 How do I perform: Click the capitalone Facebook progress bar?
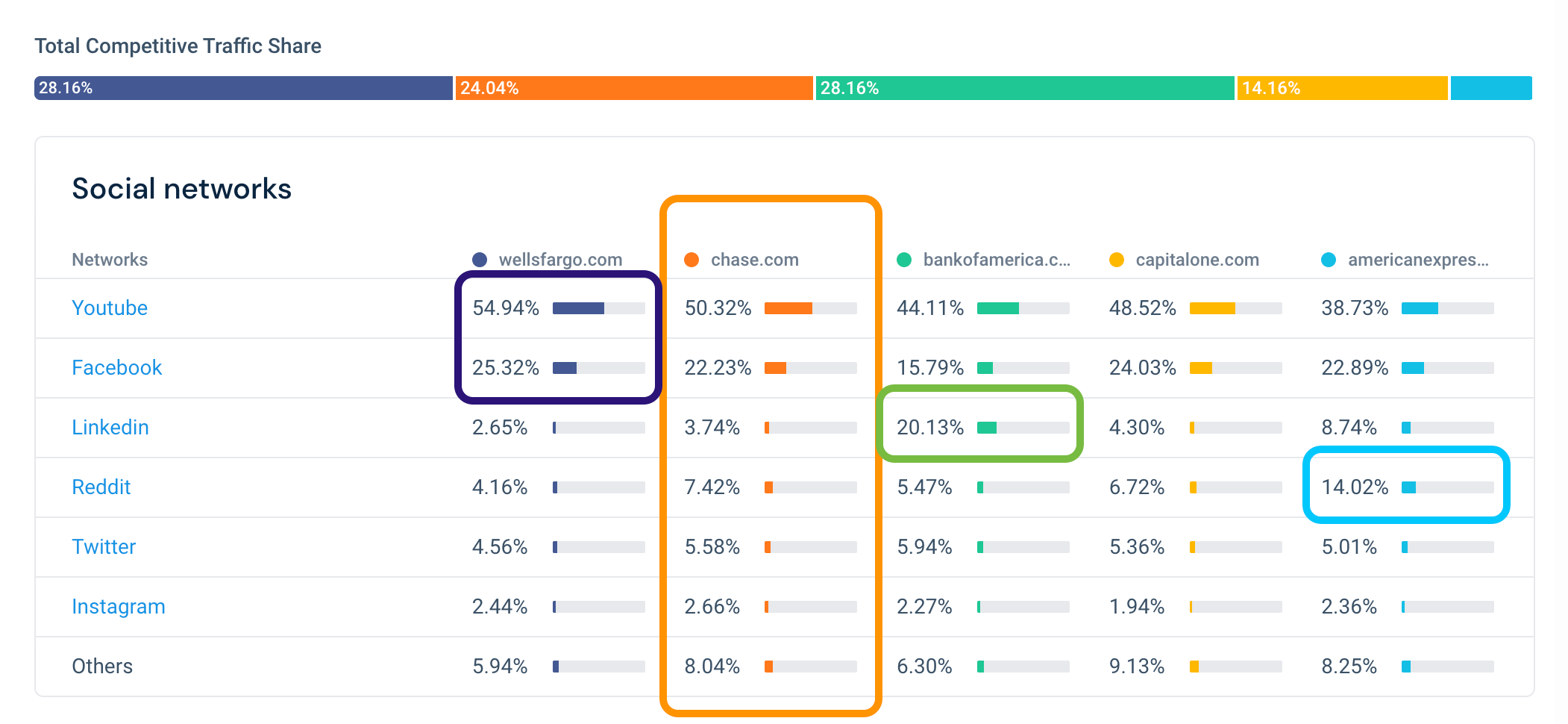tap(1236, 368)
